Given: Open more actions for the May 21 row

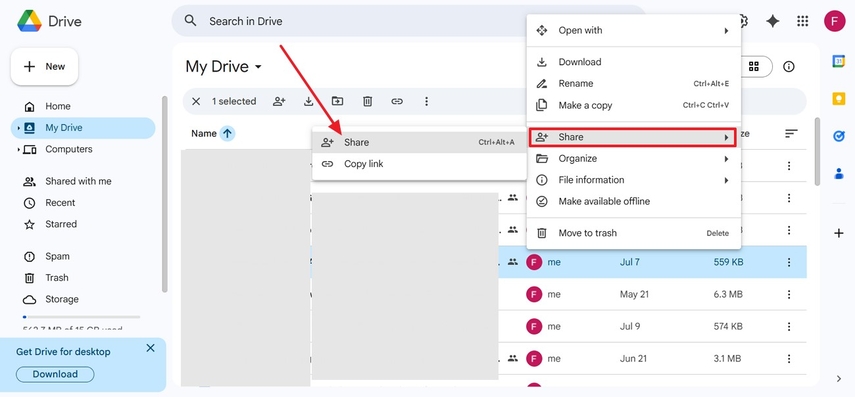Looking at the screenshot, I should pos(788,294).
